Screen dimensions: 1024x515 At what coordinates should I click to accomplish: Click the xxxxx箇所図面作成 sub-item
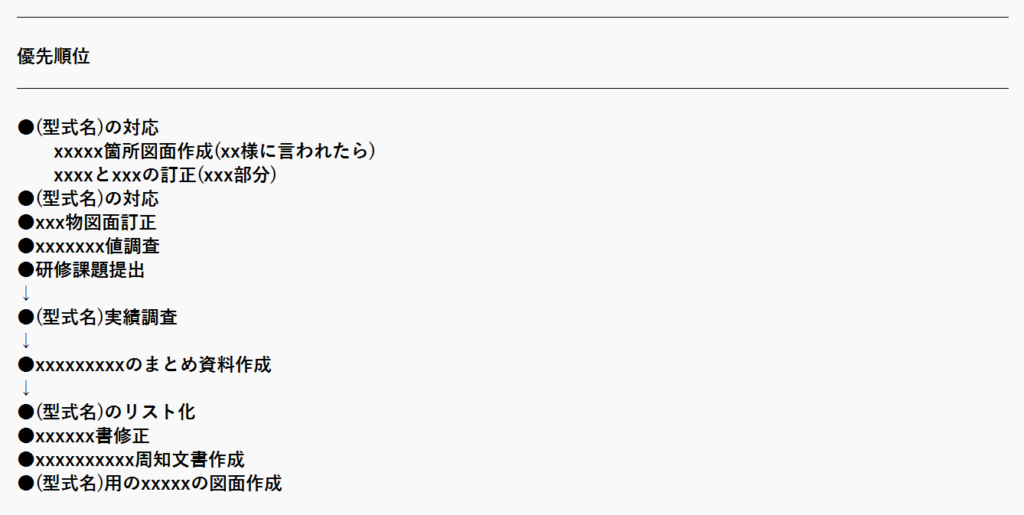click(x=215, y=151)
